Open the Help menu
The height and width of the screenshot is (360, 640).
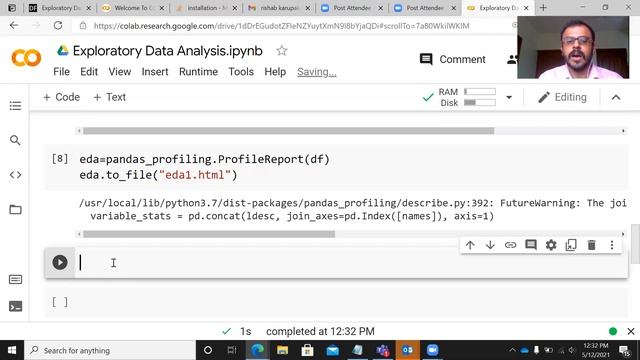[275, 72]
